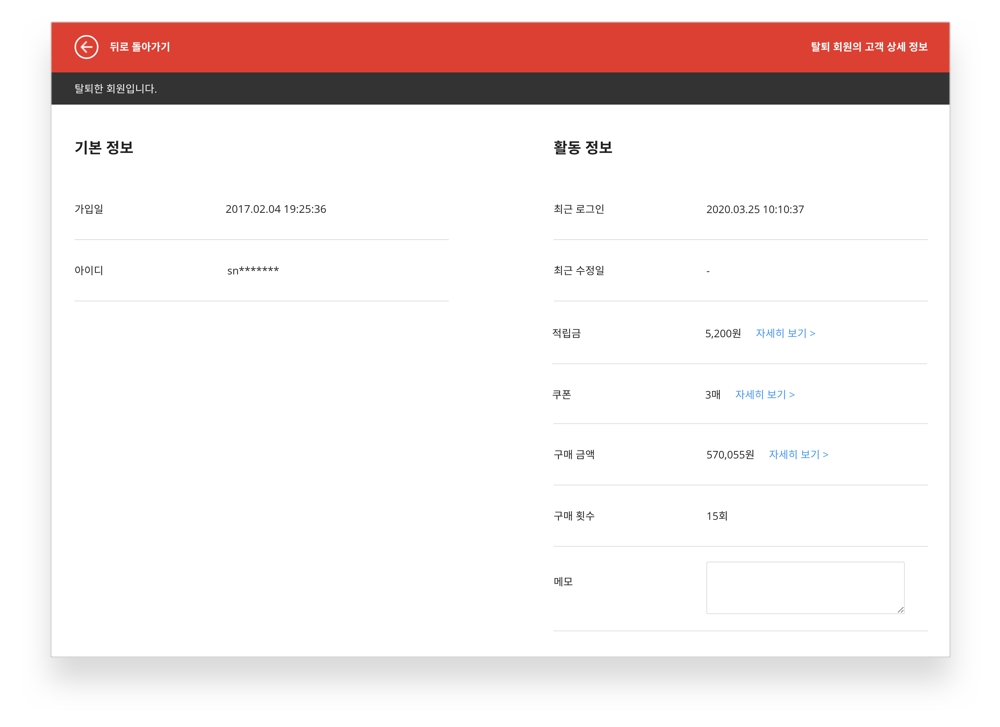Click the '메모' field label

(563, 582)
